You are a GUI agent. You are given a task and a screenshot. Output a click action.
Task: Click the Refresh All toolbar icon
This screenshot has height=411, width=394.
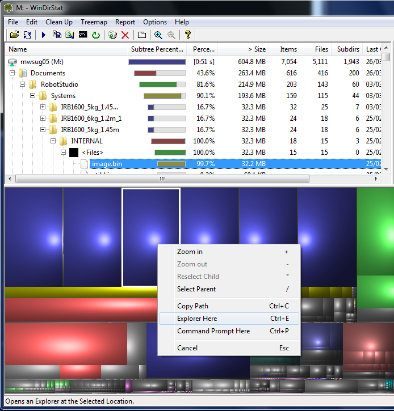(x=28, y=35)
